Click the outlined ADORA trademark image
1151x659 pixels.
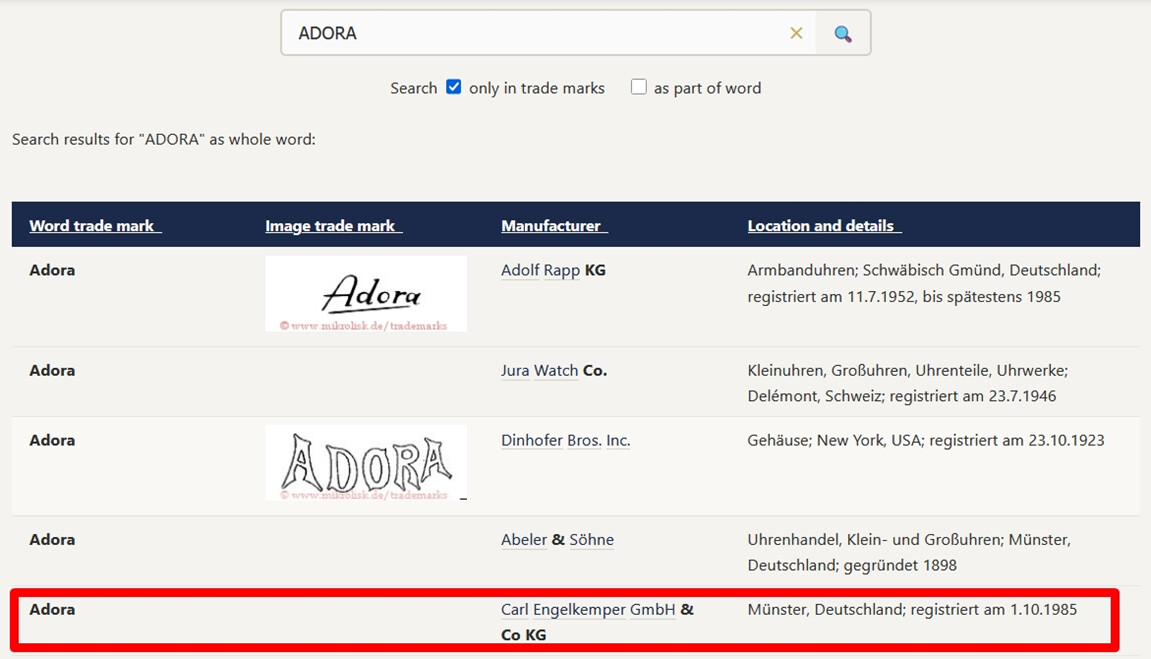[366, 462]
